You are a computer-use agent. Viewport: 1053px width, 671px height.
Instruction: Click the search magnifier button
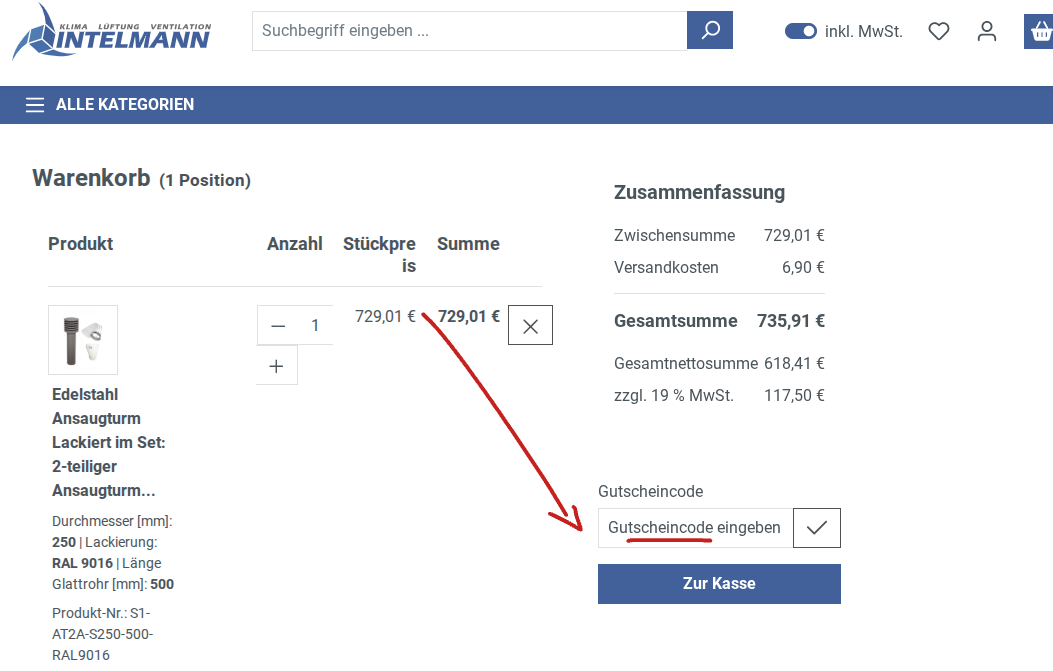(710, 31)
